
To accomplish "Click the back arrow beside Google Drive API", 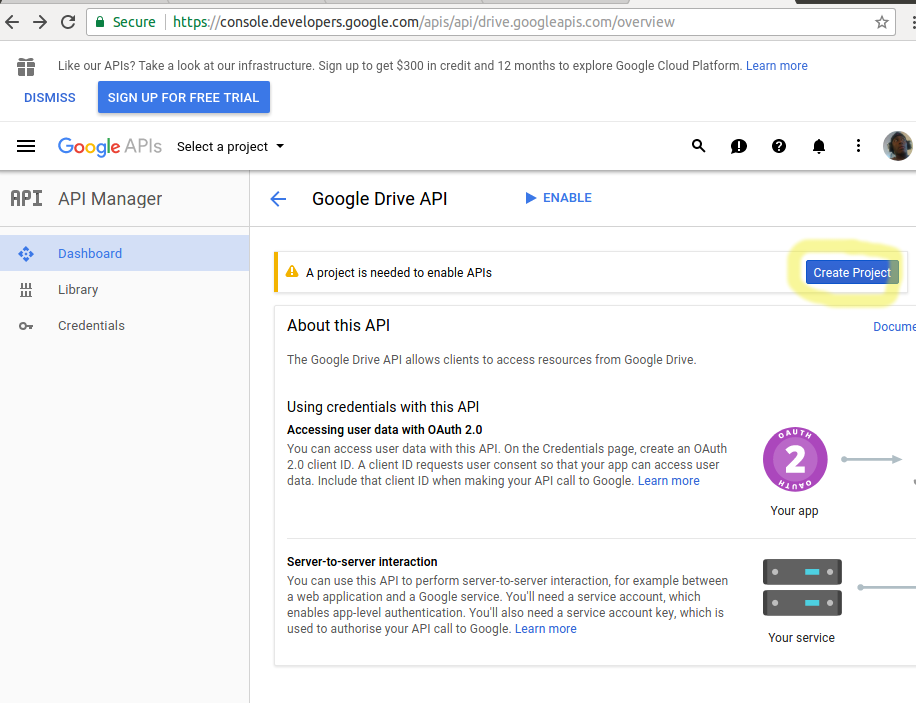I will point(278,198).
